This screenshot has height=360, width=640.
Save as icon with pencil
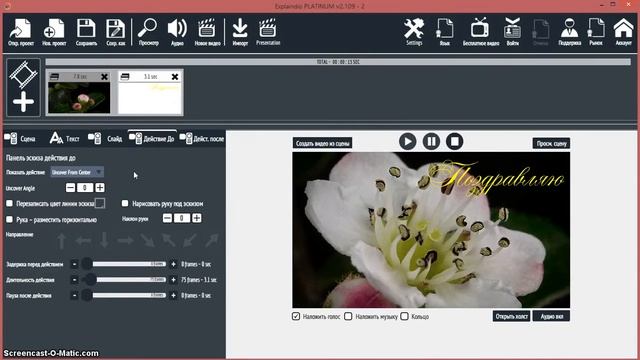tap(116, 32)
